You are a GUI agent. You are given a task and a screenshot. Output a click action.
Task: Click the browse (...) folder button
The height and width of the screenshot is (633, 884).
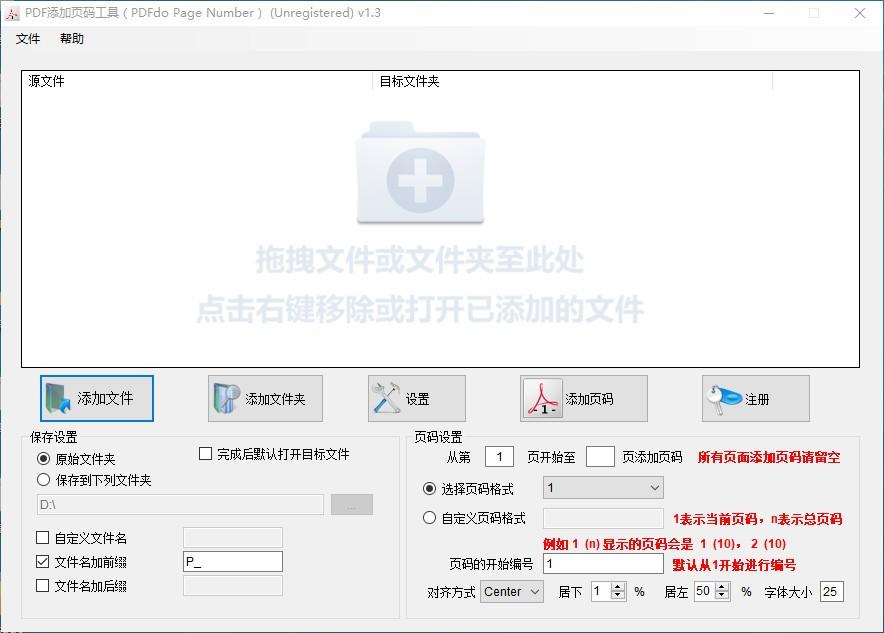(352, 504)
